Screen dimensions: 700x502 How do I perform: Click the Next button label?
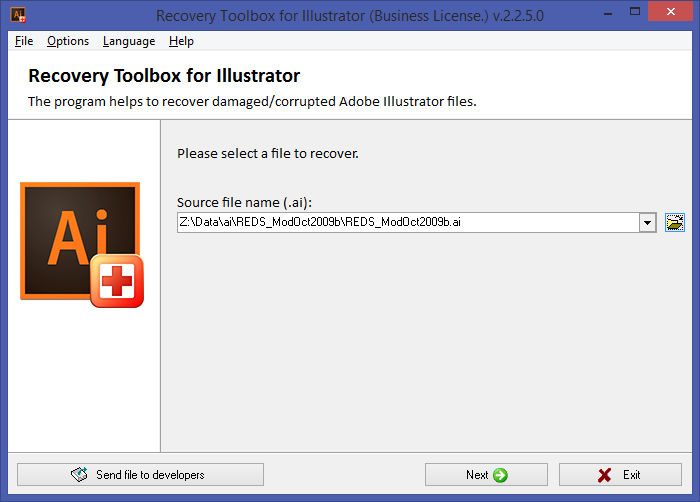point(477,475)
